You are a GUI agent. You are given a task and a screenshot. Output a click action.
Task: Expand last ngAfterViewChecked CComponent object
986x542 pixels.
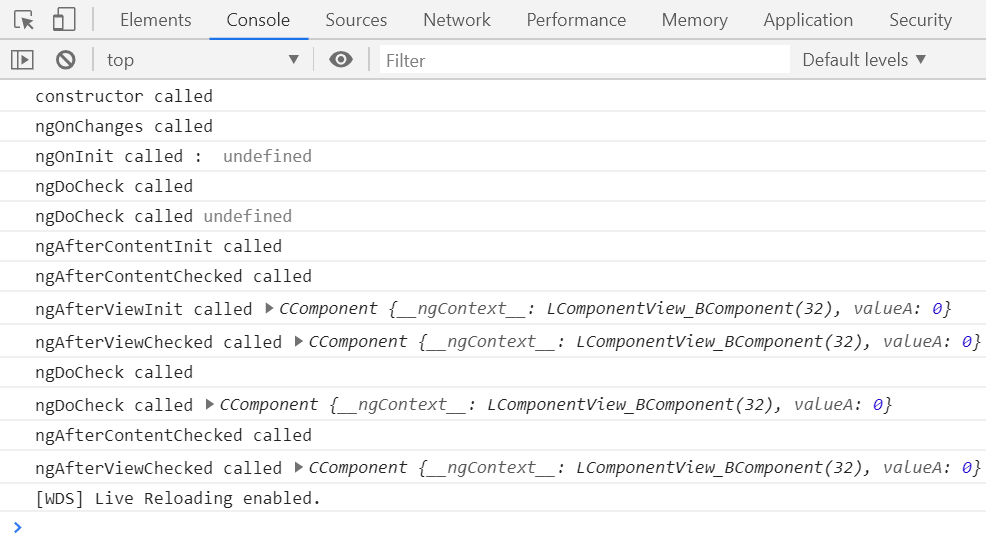coord(299,467)
